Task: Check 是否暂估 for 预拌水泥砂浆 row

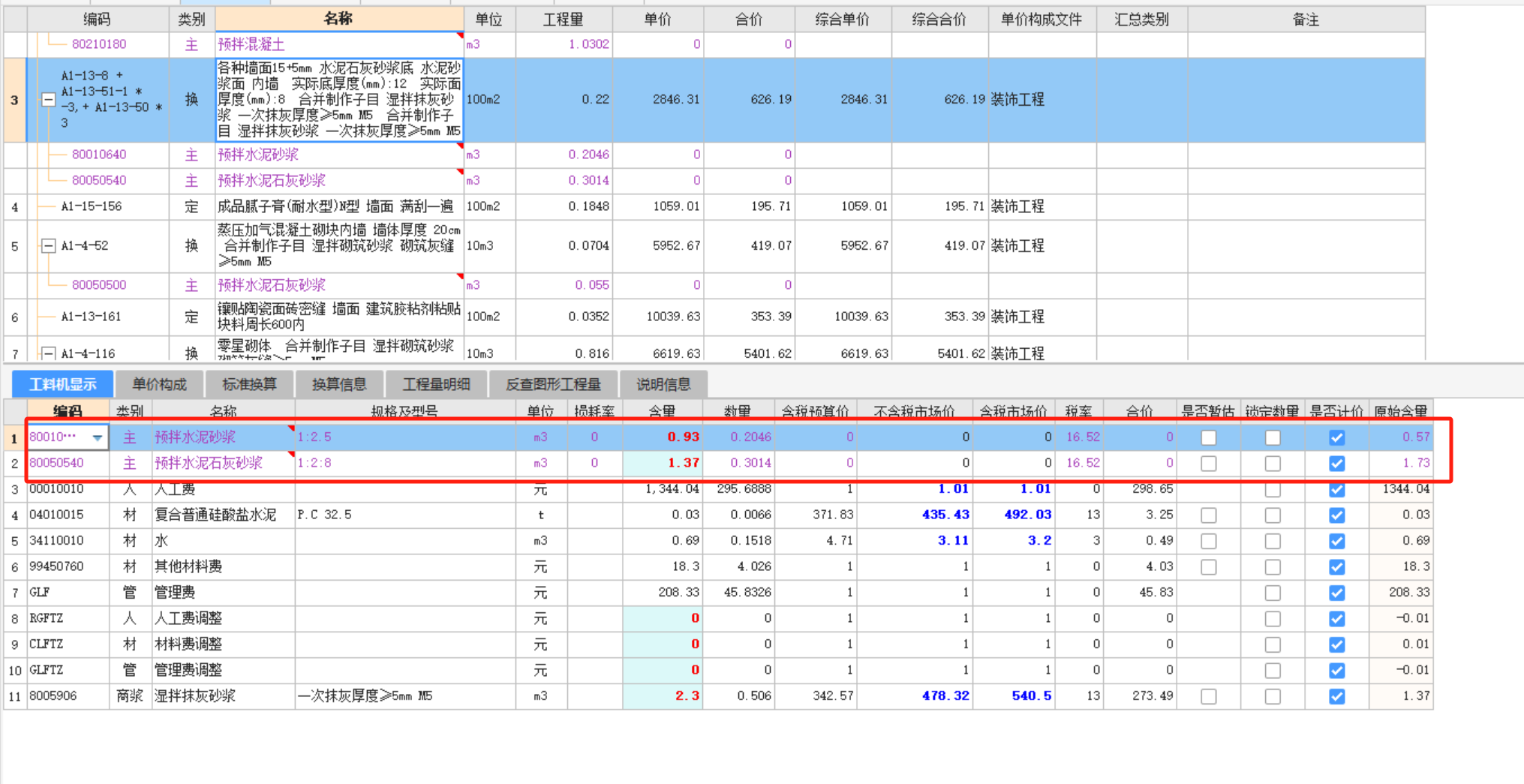Action: 1208,437
